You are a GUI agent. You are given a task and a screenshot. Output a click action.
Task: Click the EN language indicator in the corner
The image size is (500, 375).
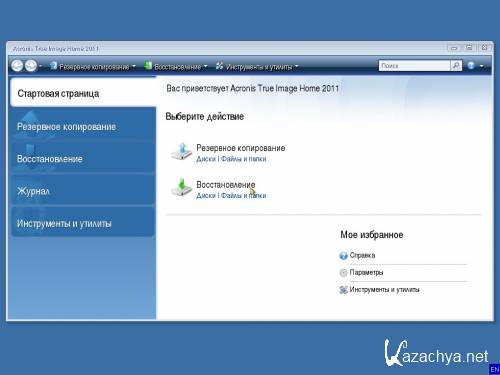(x=495, y=369)
